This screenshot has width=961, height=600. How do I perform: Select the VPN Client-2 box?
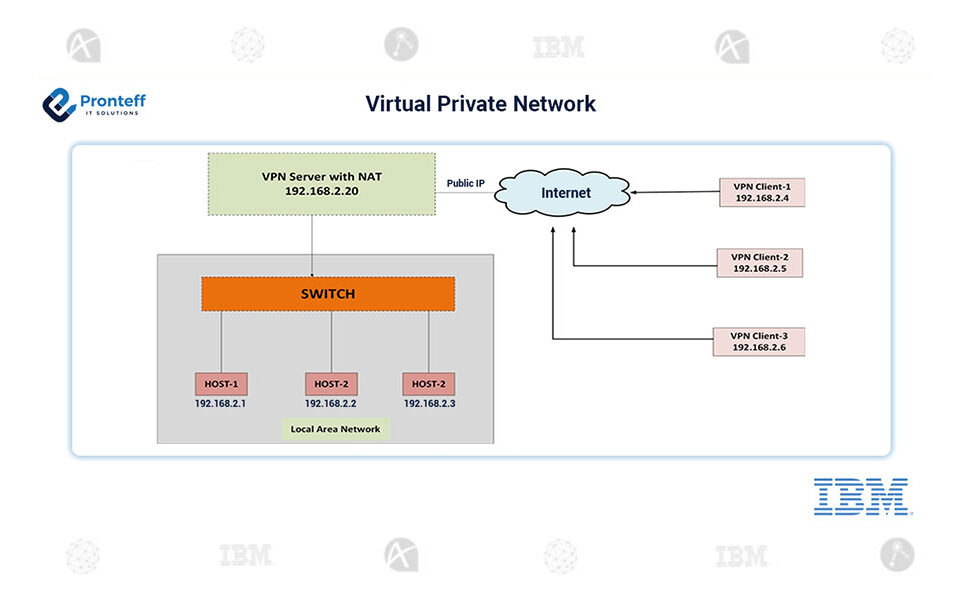tap(759, 263)
